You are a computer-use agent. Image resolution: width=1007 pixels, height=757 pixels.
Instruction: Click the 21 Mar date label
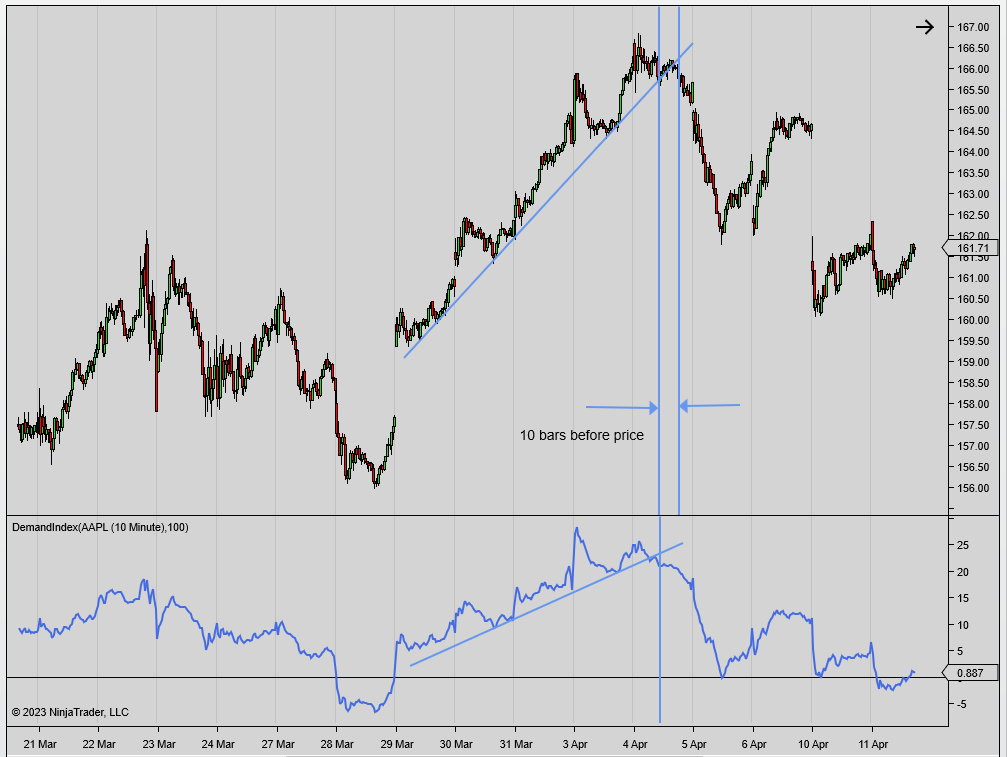(39, 744)
